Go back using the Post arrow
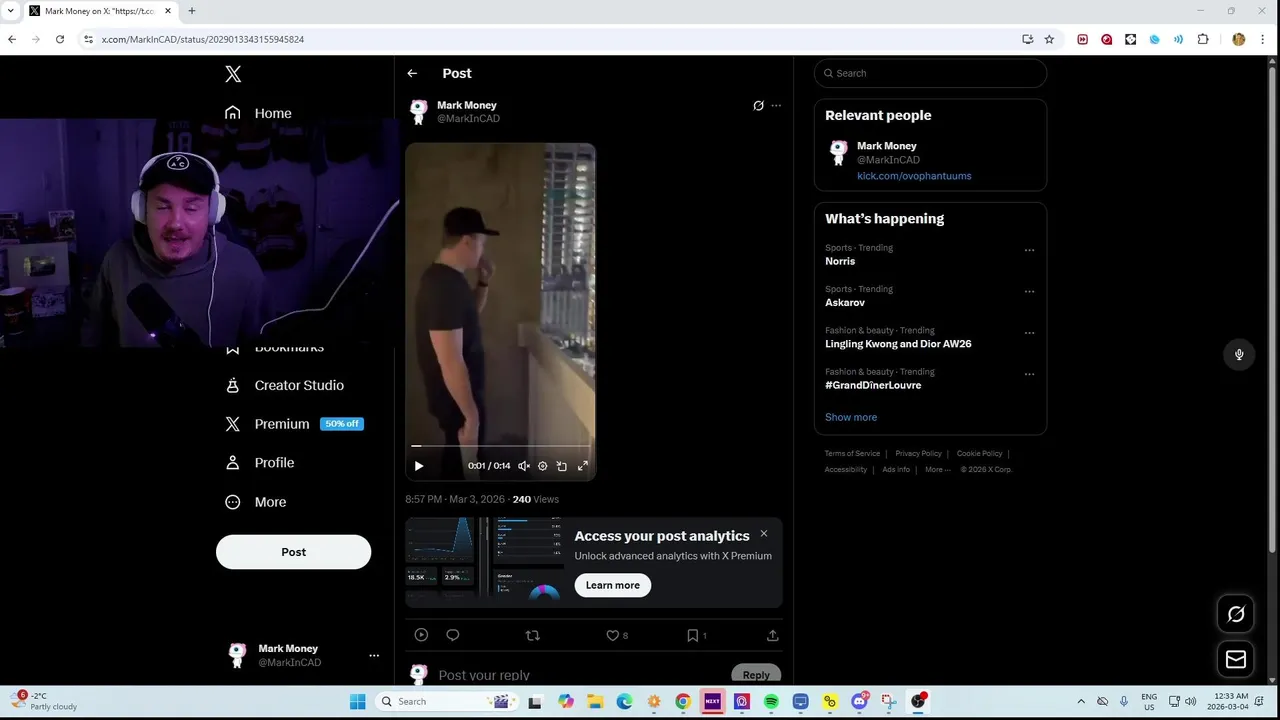The image size is (1280, 720). pos(412,73)
